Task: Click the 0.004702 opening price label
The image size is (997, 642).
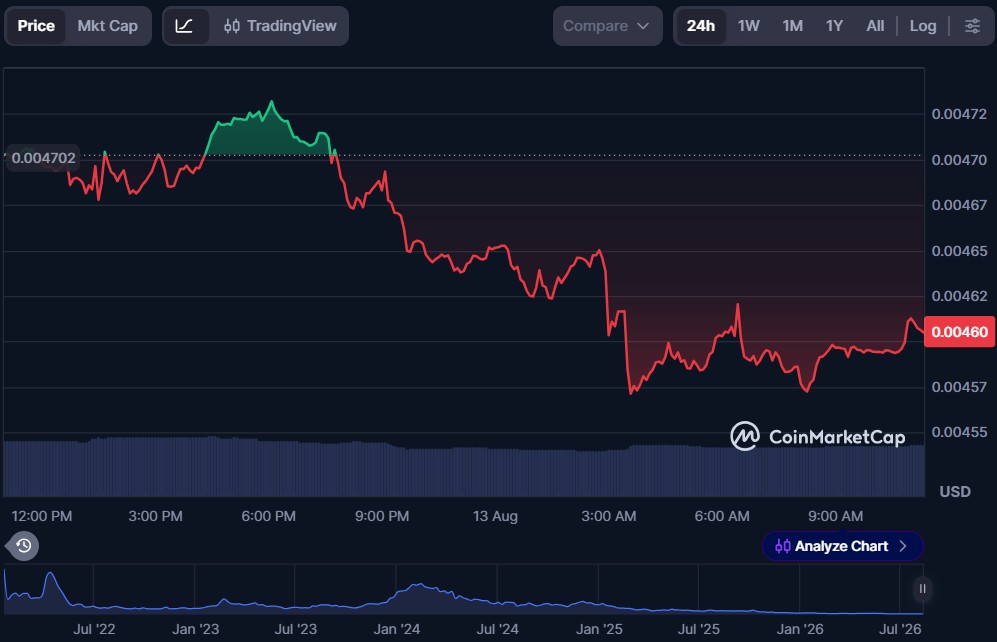Action: click(43, 158)
